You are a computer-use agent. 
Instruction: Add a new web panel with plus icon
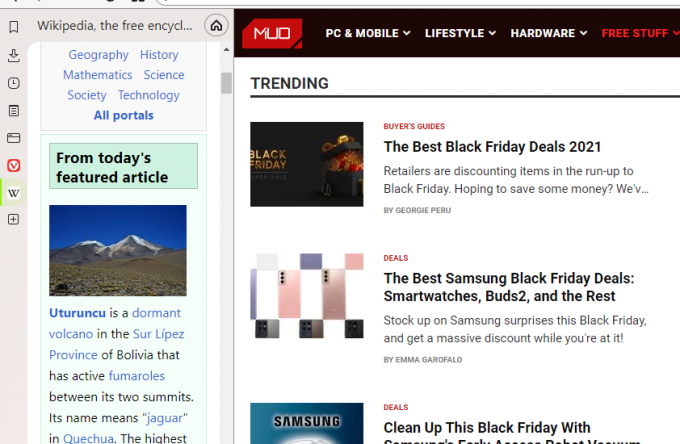pos(13,219)
